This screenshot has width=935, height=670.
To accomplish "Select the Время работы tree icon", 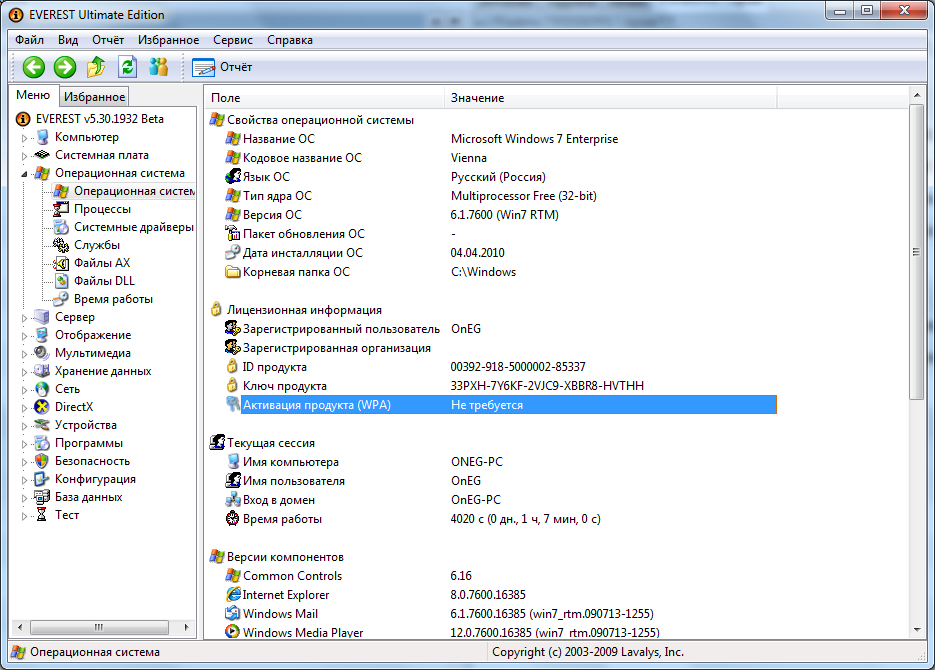I will coord(61,299).
